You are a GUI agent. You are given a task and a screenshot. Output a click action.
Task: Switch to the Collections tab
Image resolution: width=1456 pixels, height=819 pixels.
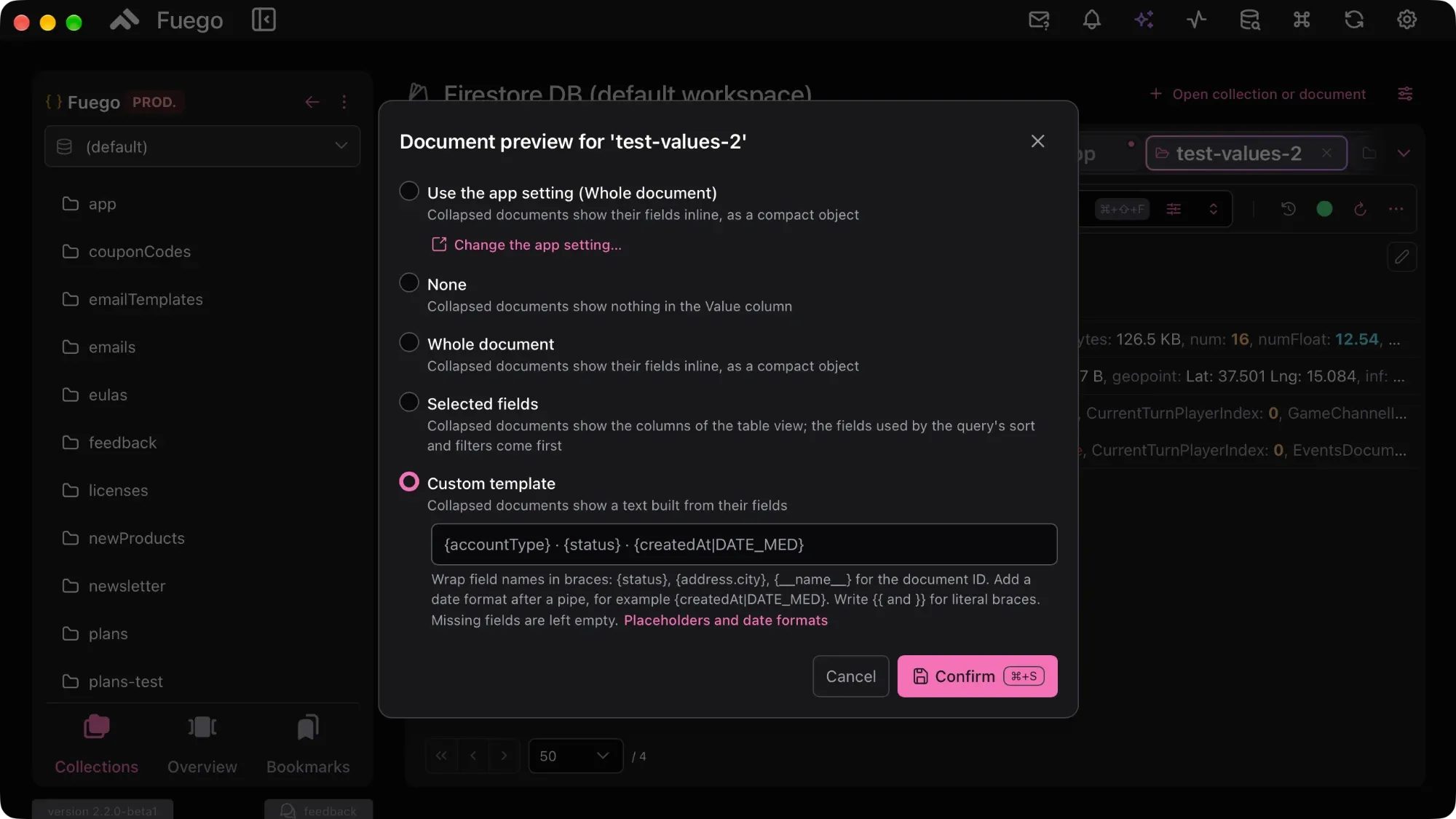click(x=96, y=744)
